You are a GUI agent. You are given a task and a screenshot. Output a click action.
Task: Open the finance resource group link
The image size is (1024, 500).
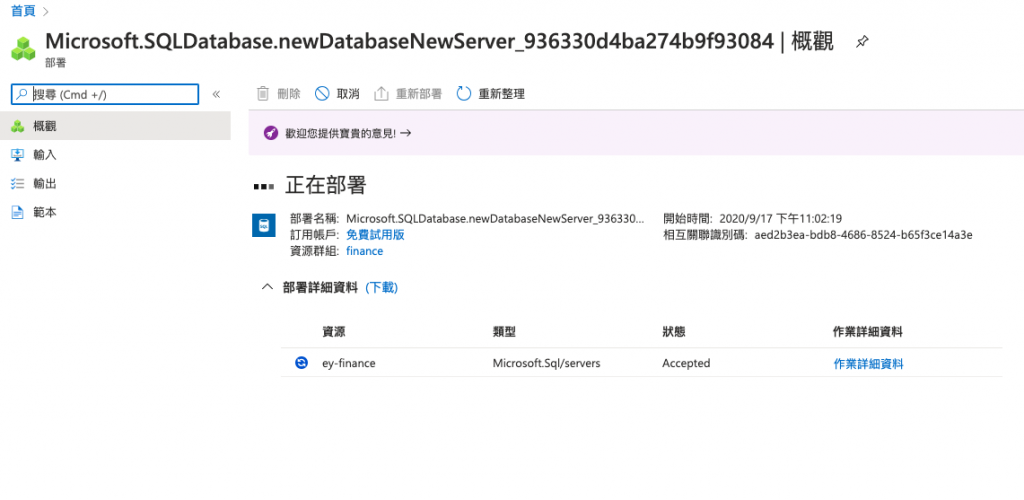pos(364,251)
